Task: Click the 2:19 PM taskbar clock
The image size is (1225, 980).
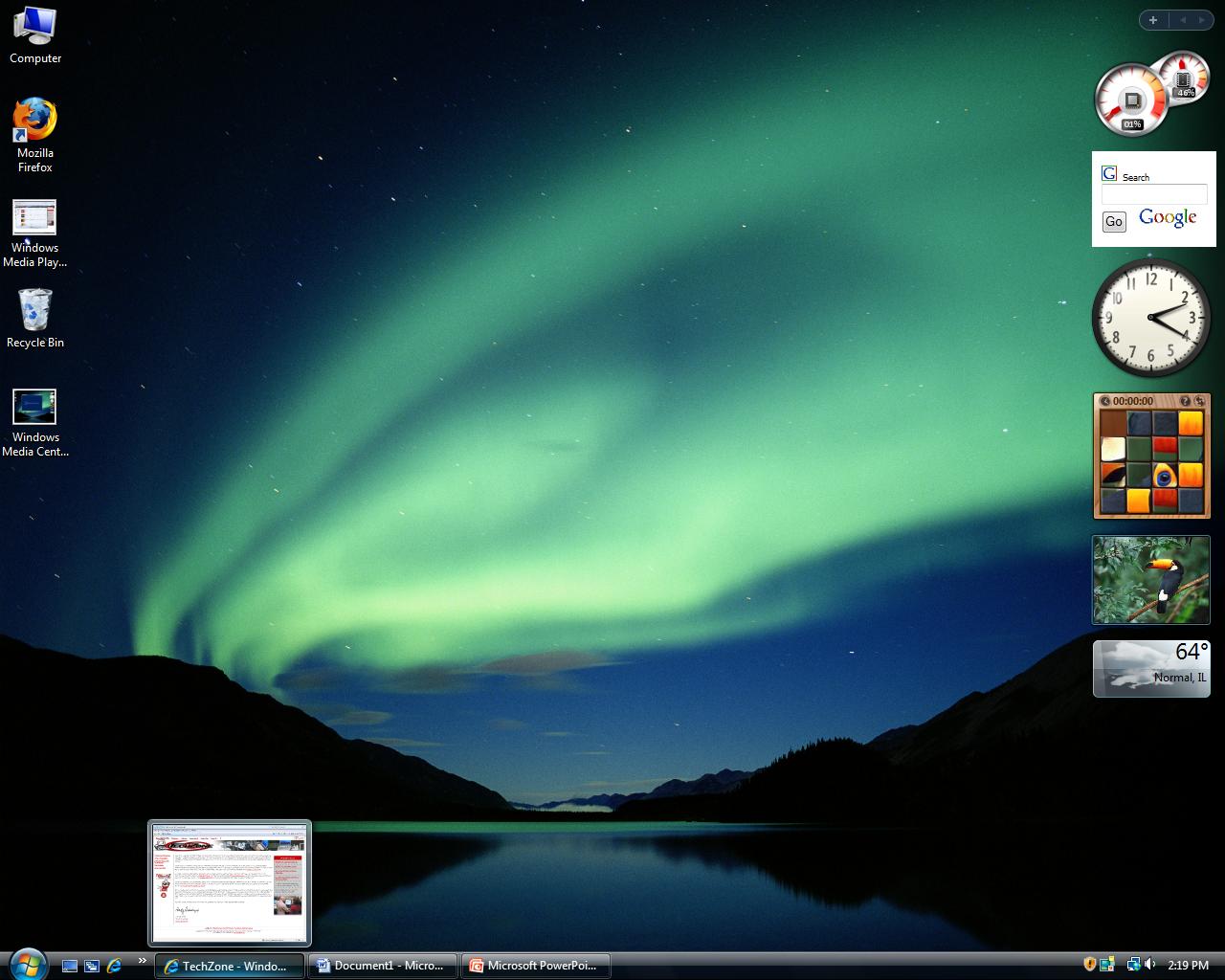Action: [1188, 966]
